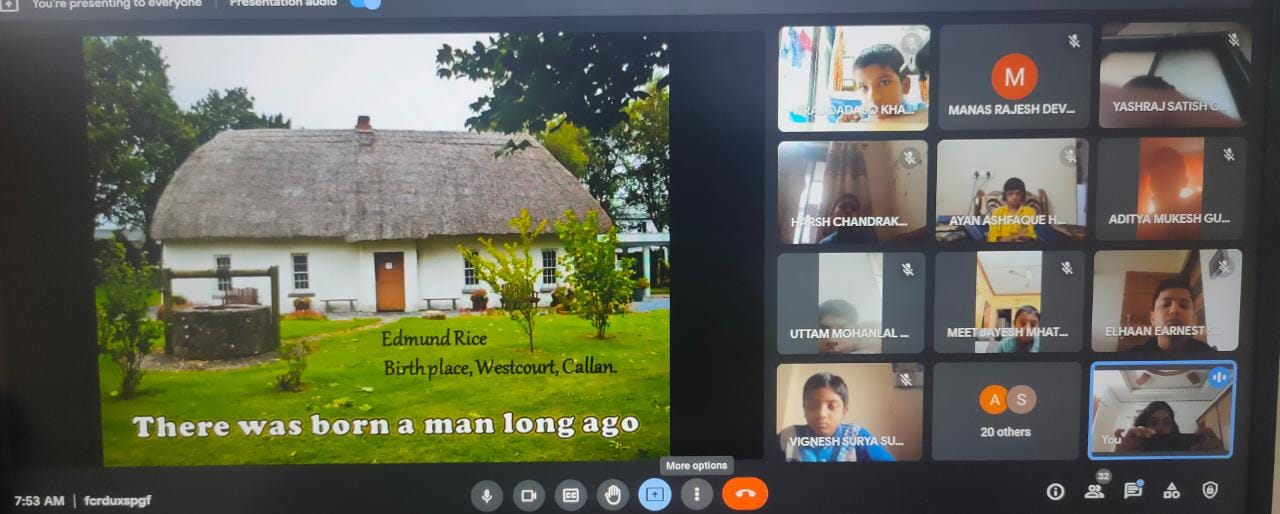Raise hand in the meeting
Image resolution: width=1280 pixels, height=514 pixels.
(x=612, y=494)
